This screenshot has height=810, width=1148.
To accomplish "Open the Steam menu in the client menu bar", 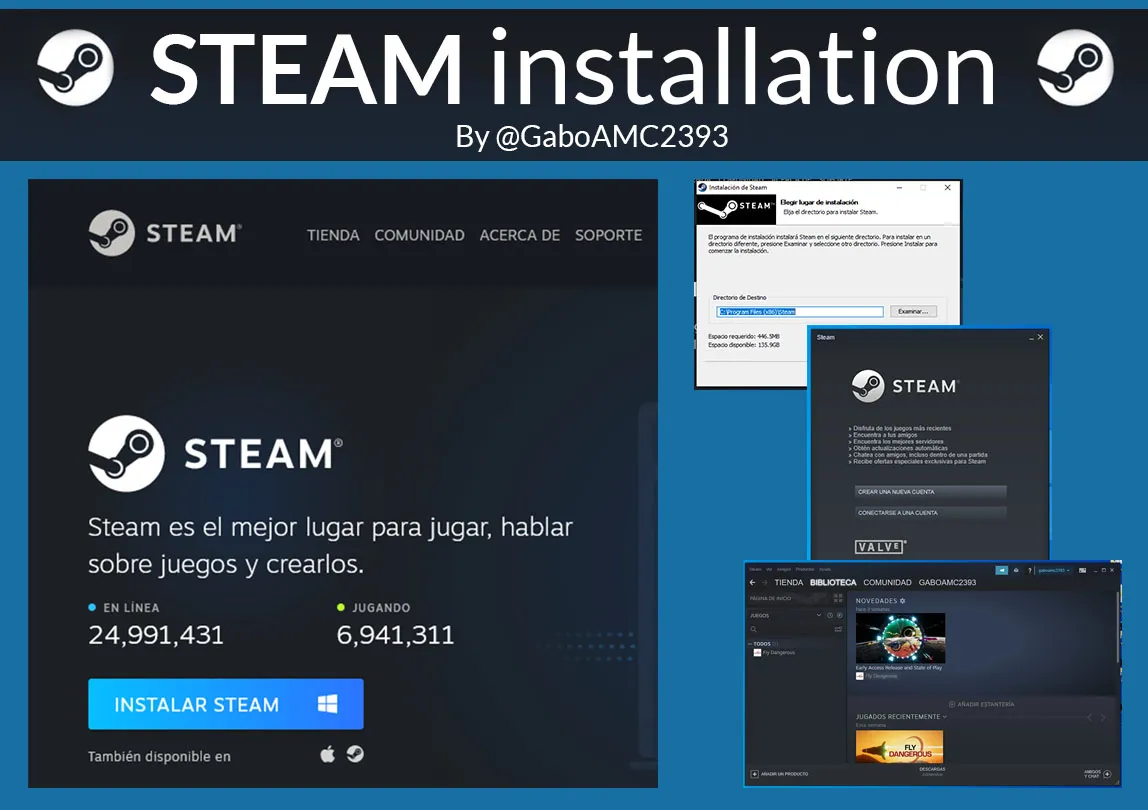I will point(756,569).
